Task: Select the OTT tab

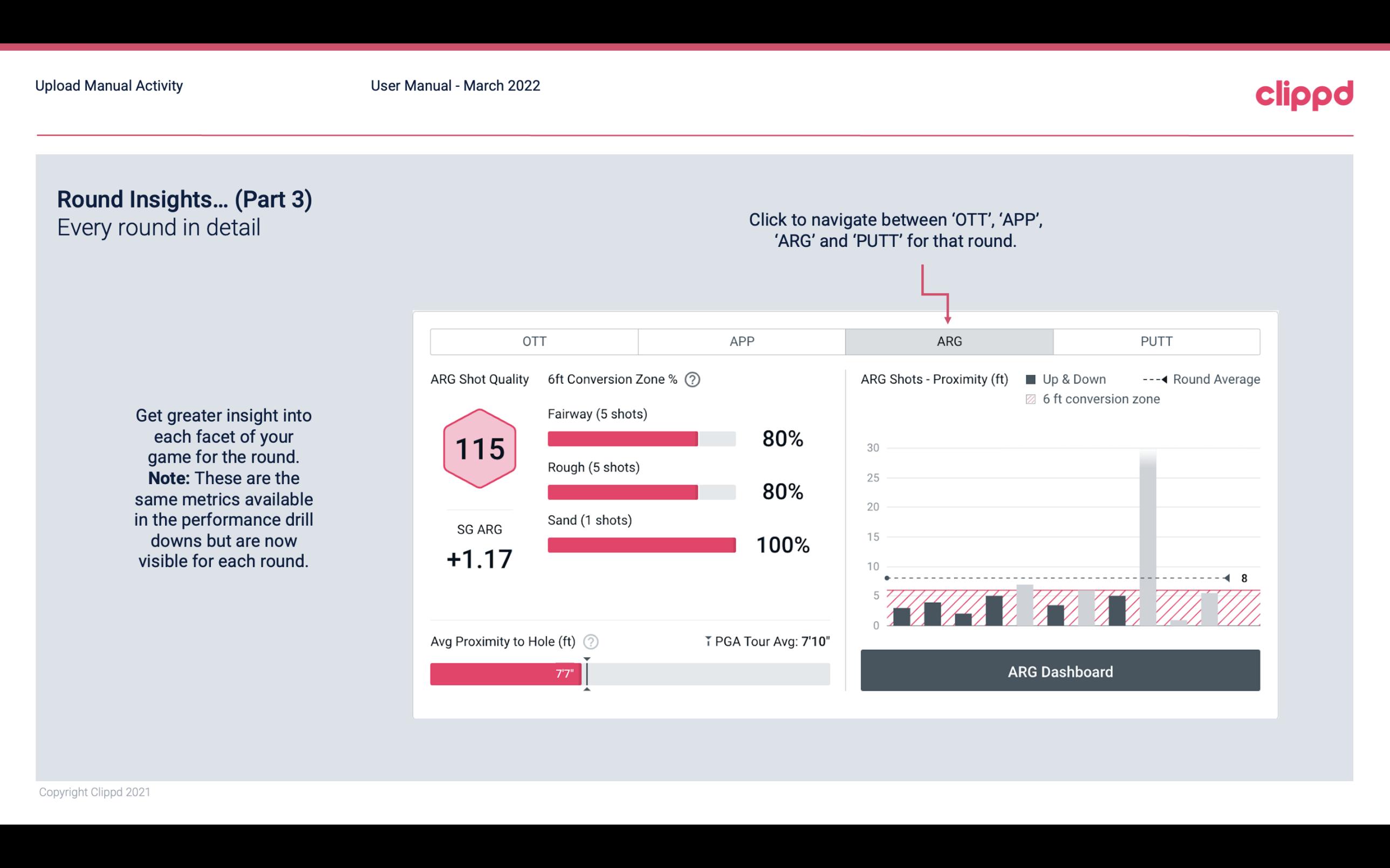Action: pos(534,341)
